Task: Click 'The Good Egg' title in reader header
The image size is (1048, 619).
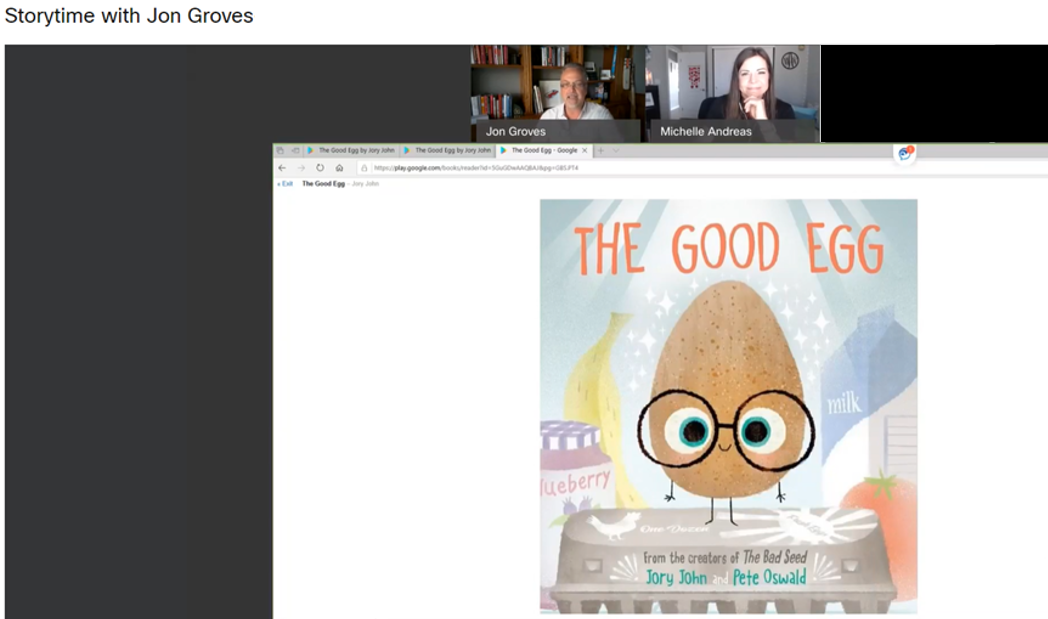Action: tap(323, 184)
